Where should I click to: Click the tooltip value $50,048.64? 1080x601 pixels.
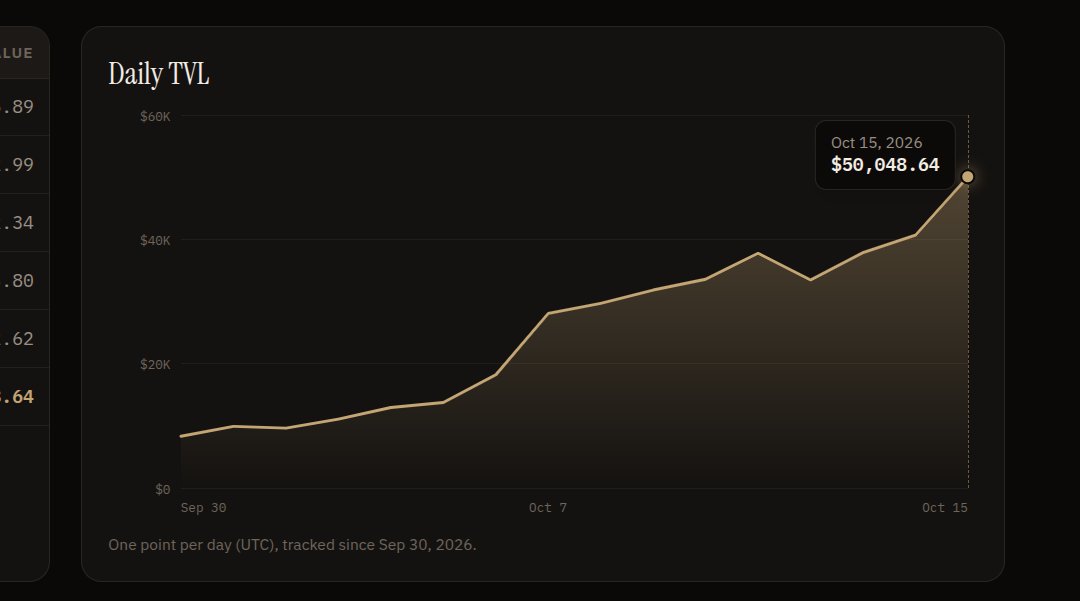pos(885,165)
